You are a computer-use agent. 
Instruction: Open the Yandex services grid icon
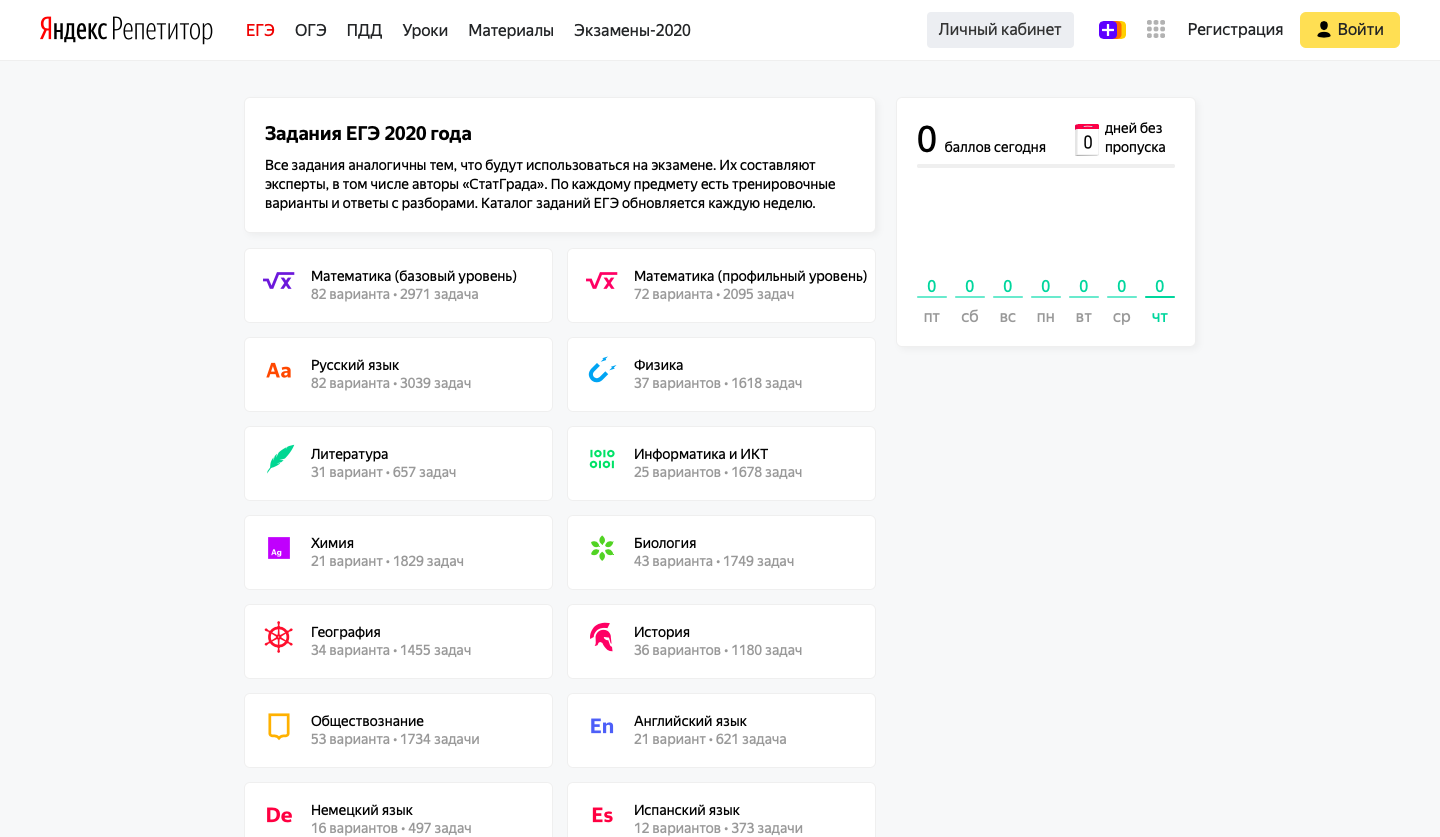tap(1156, 30)
